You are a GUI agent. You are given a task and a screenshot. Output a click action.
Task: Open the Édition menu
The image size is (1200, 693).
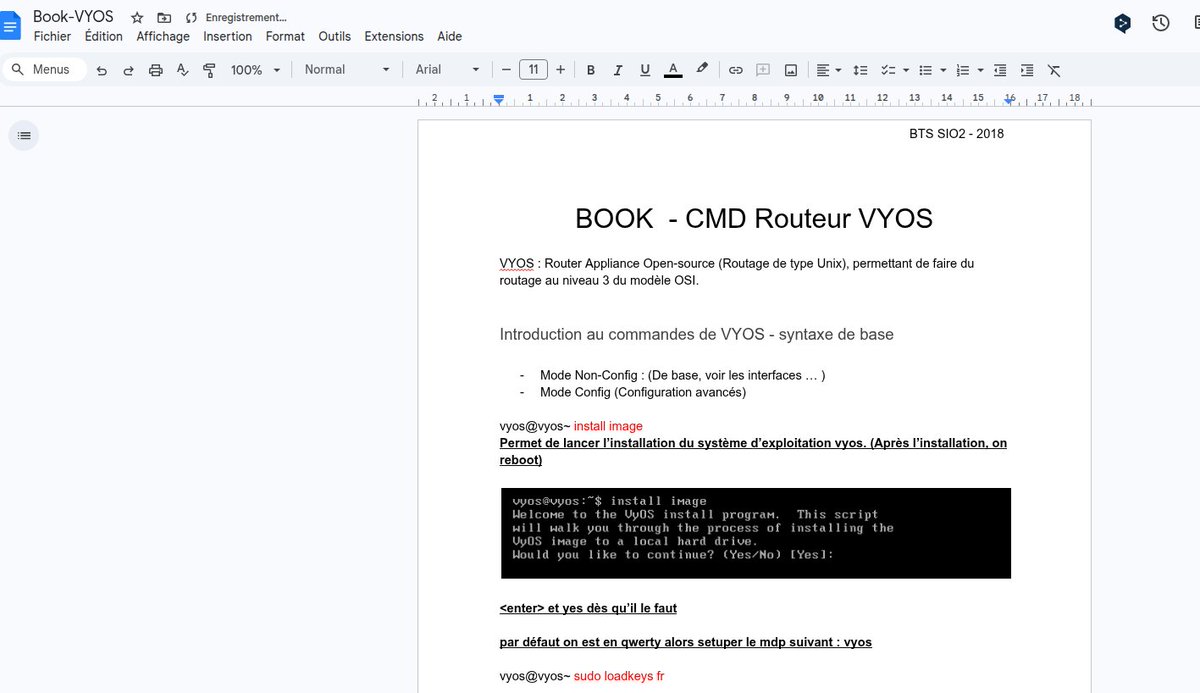pyautogui.click(x=103, y=36)
